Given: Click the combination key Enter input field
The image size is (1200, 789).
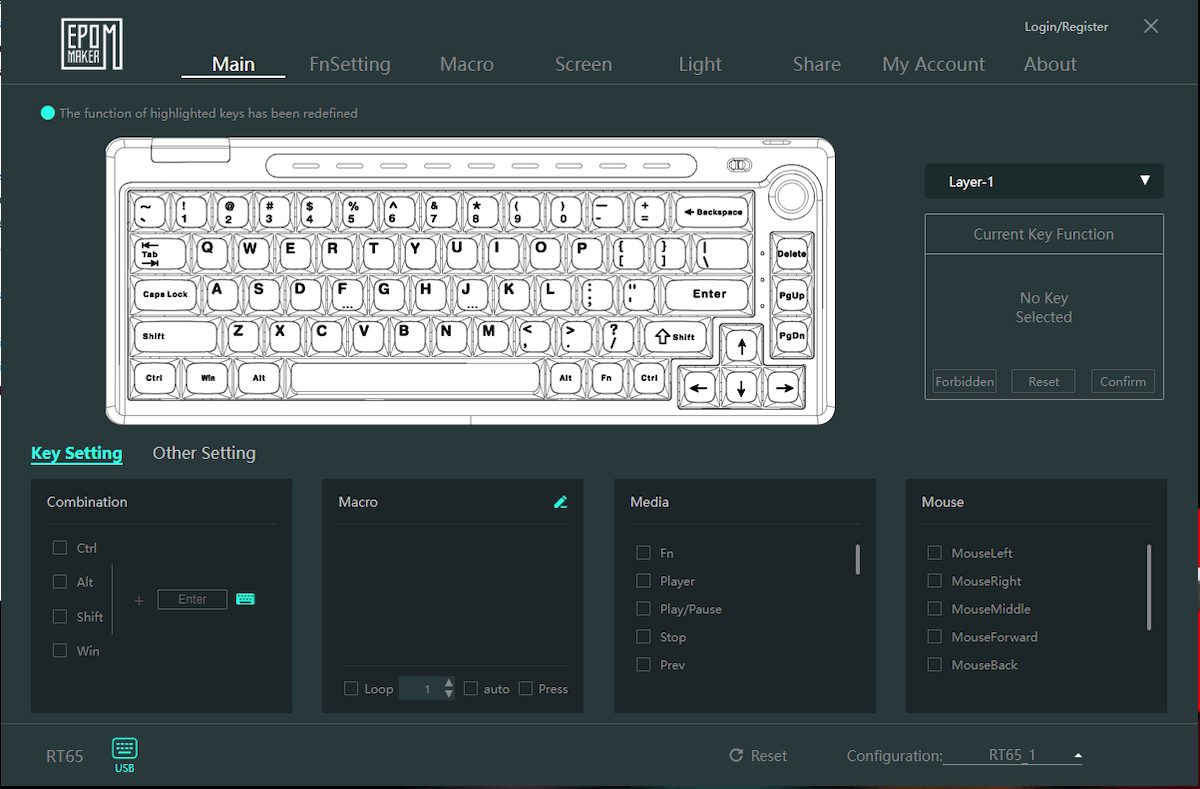Looking at the screenshot, I should [x=192, y=599].
